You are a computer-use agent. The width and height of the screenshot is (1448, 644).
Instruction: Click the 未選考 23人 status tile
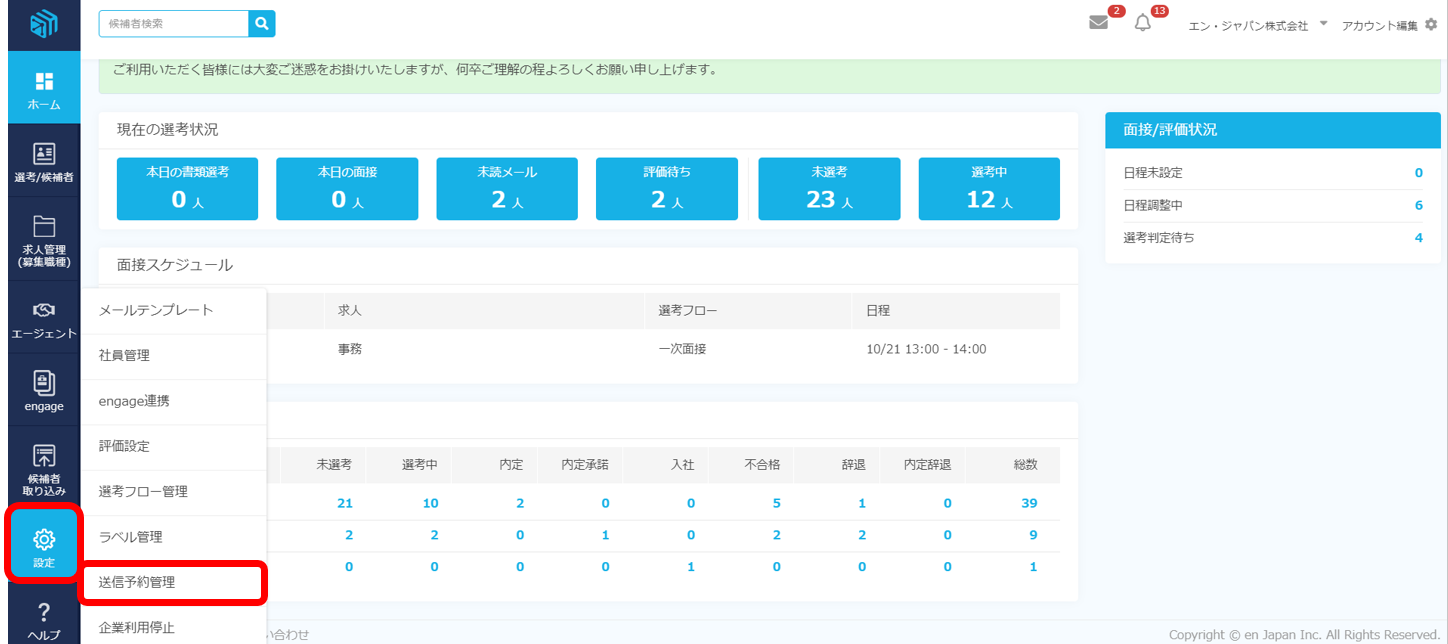[x=829, y=189]
